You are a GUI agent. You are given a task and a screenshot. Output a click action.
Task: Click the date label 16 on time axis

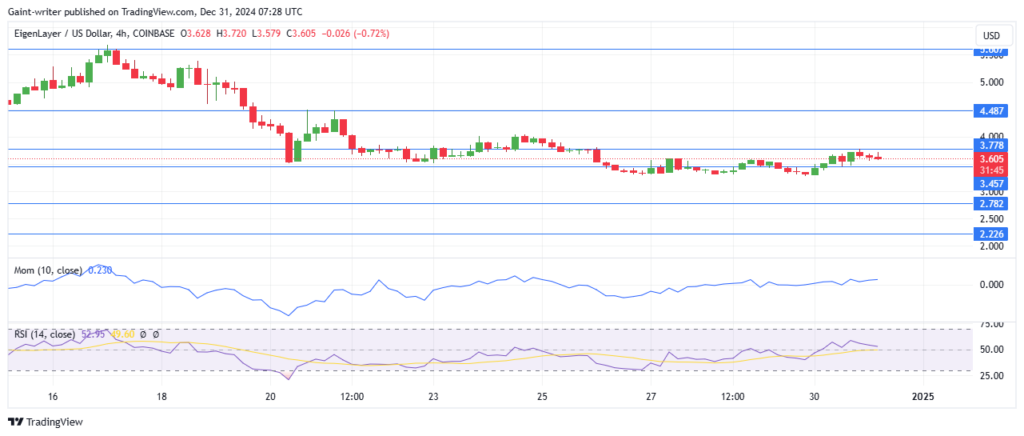tap(53, 396)
